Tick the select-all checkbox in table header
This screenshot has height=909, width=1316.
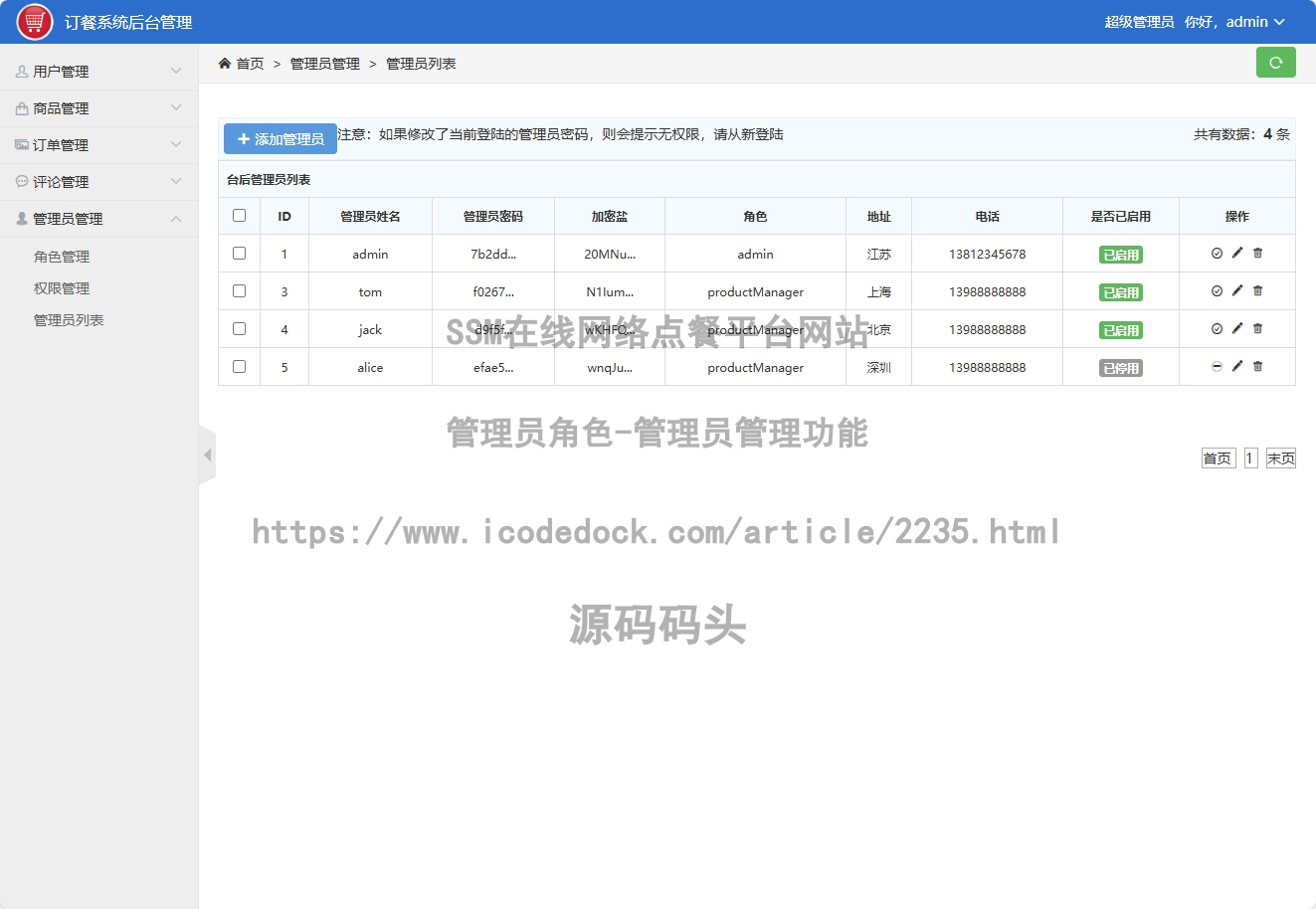pyautogui.click(x=239, y=216)
